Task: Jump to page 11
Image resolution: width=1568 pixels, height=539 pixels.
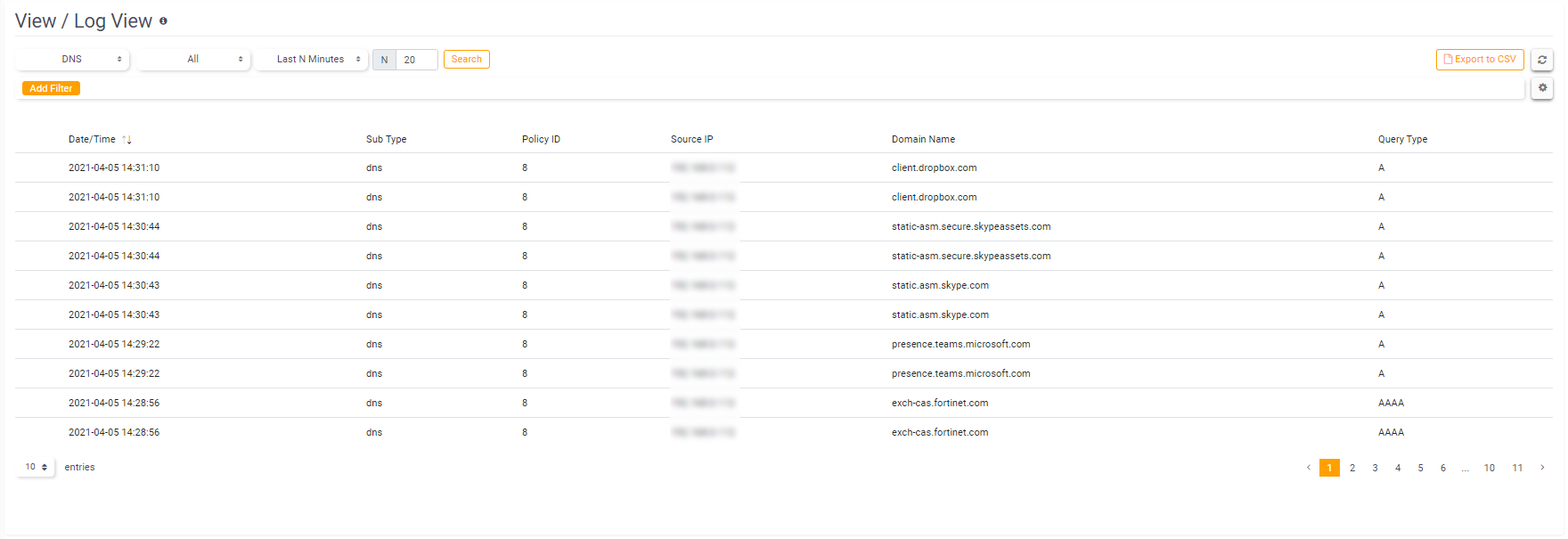Action: tap(1517, 468)
